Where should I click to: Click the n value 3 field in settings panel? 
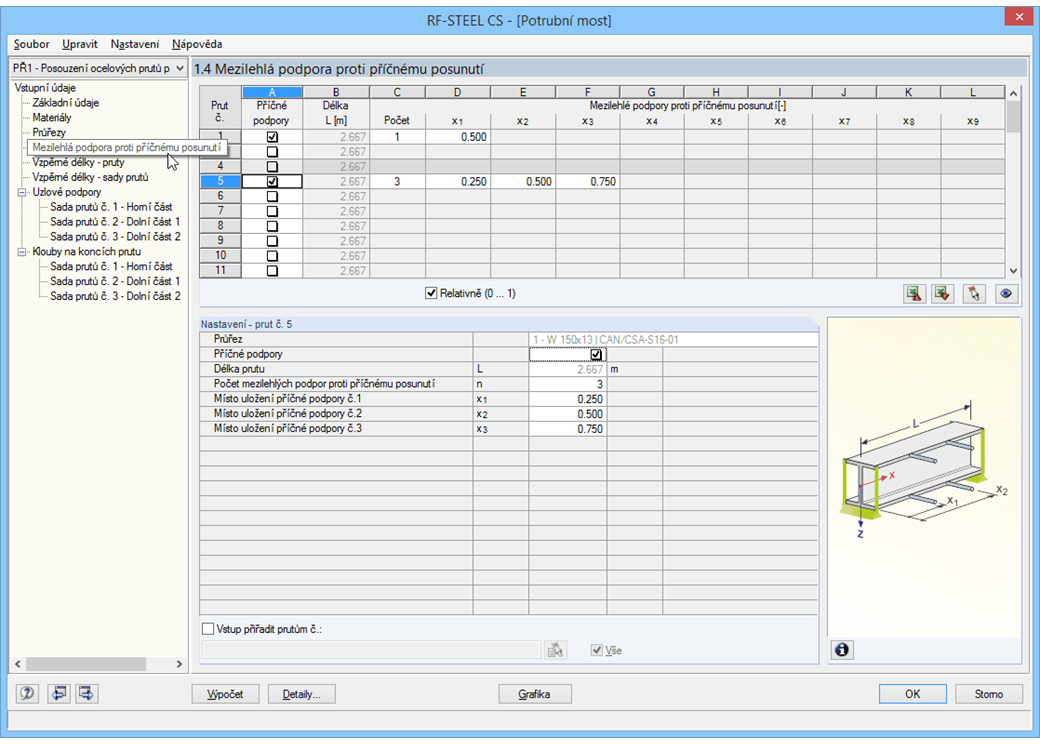click(x=568, y=384)
